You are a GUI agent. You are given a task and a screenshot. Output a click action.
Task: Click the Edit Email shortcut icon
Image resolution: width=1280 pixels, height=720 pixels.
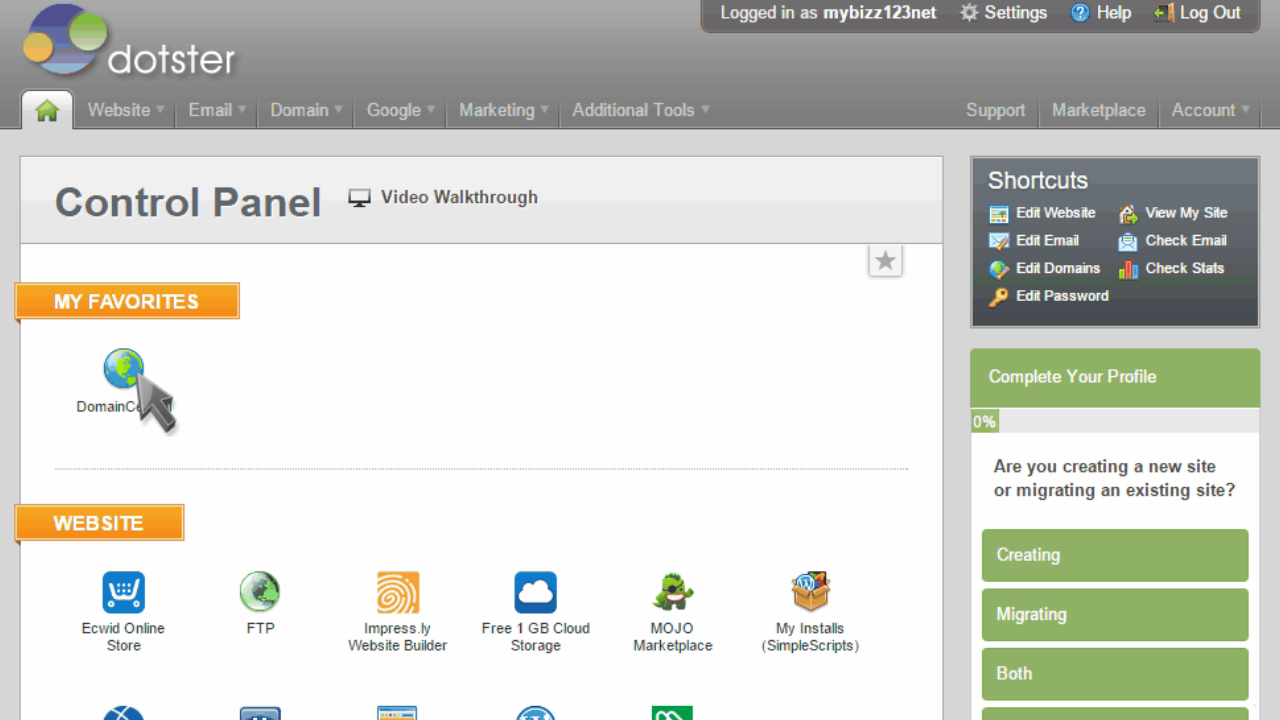(999, 241)
